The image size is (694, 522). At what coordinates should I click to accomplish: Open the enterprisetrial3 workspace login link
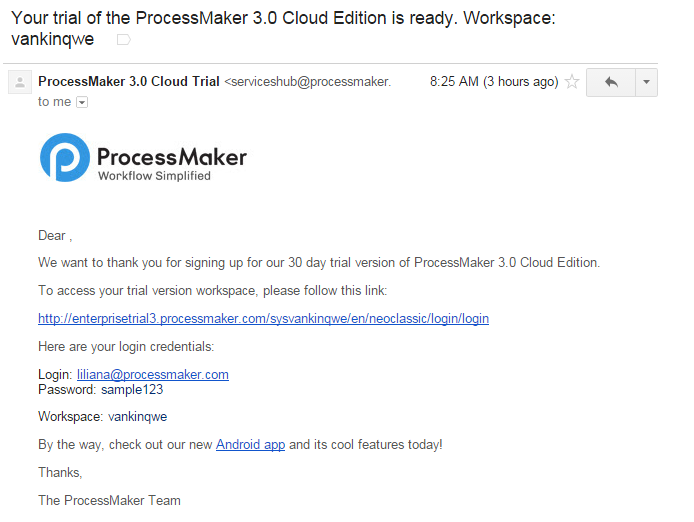pos(263,318)
